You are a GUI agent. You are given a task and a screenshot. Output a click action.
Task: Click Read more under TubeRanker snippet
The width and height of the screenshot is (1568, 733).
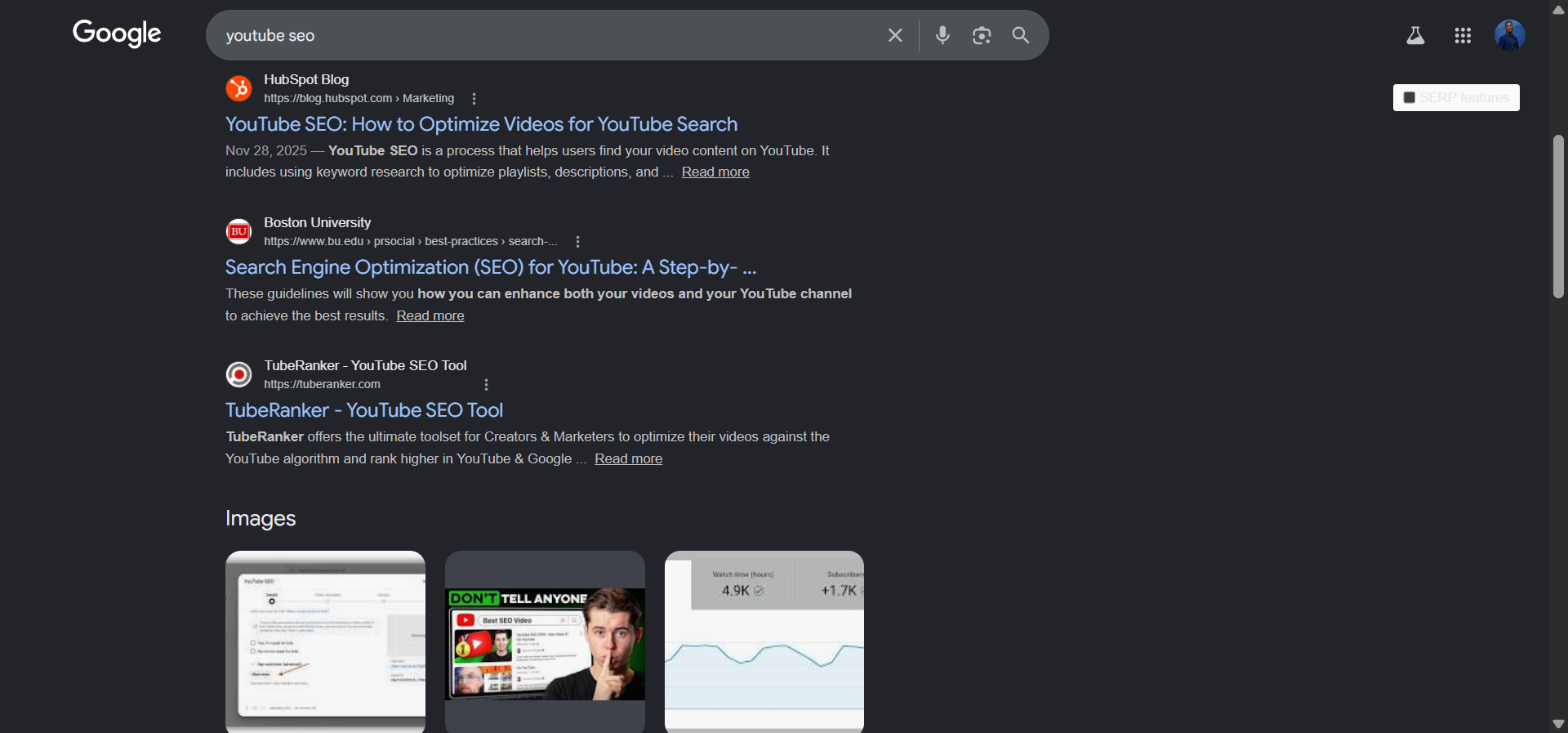(628, 459)
